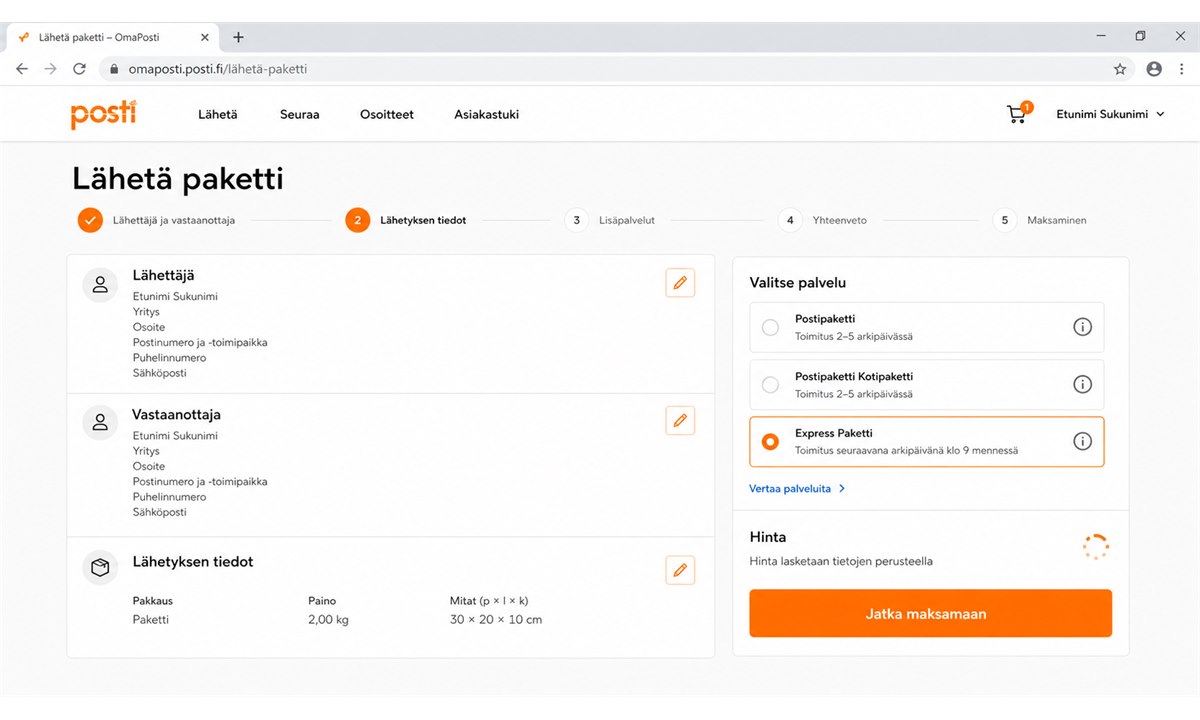Click the Lähettäjä section heading
The image size is (1200, 720).
[163, 275]
